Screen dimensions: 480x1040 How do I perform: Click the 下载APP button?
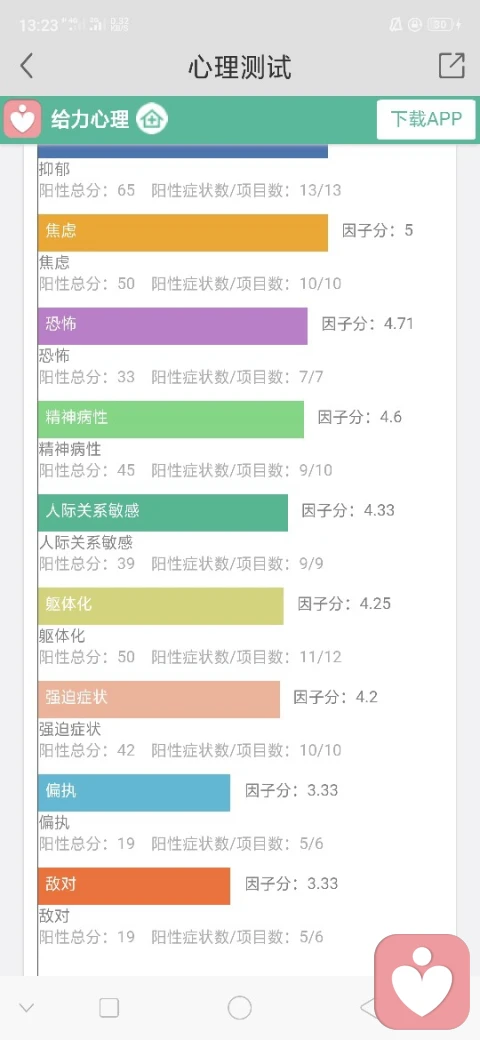click(426, 119)
